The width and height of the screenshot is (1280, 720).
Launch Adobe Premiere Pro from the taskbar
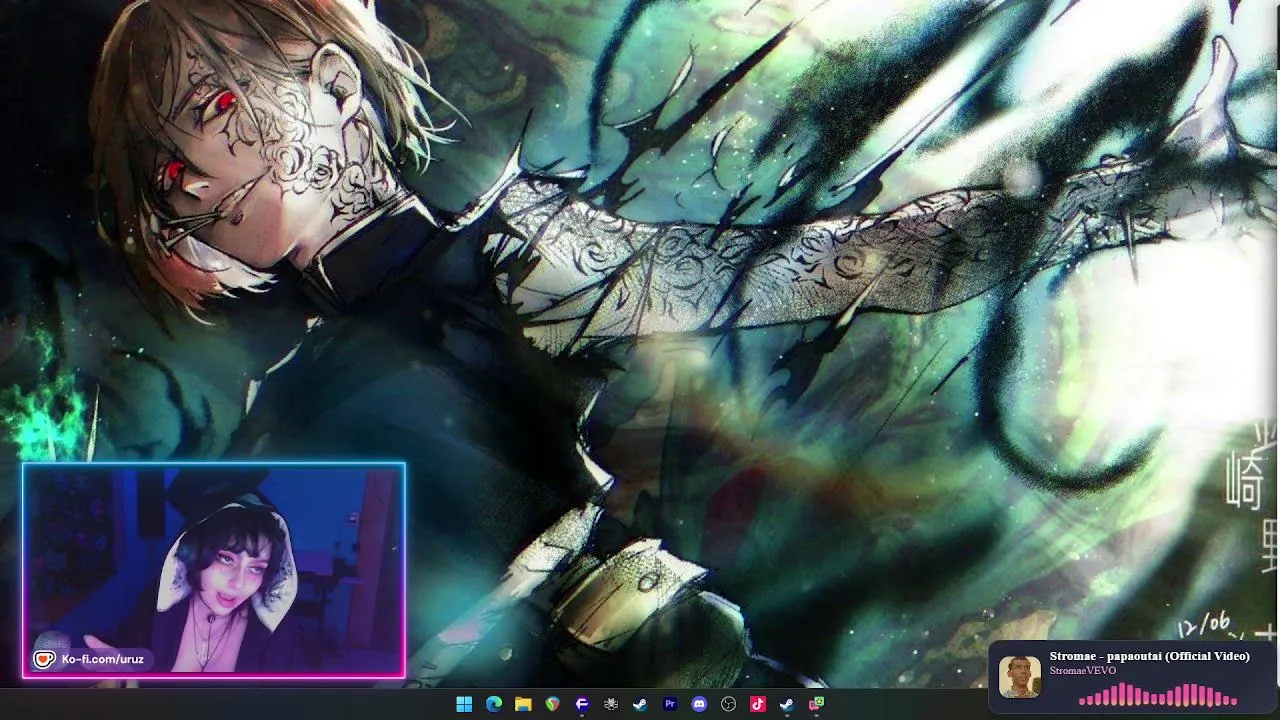tap(670, 704)
